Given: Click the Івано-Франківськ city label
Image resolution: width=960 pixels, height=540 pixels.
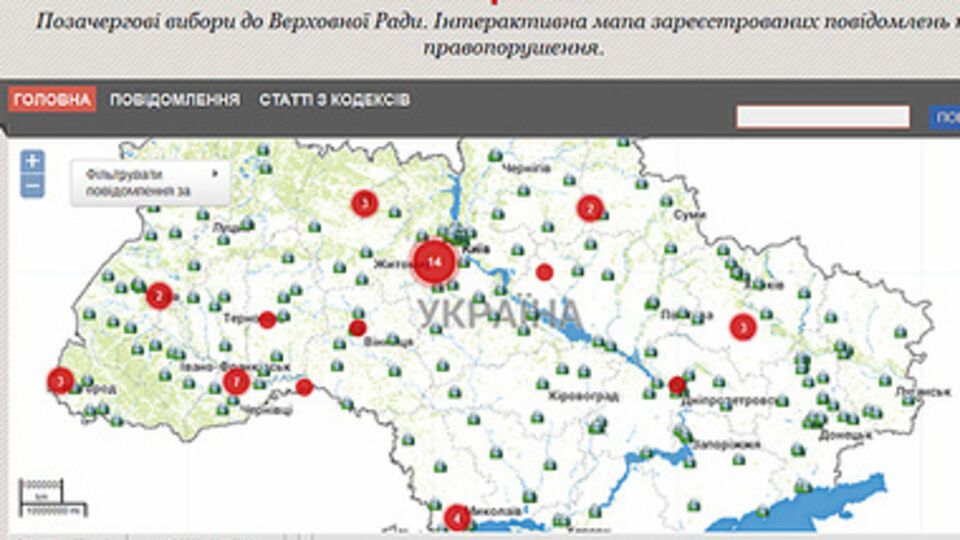Looking at the screenshot, I should pos(235,367).
